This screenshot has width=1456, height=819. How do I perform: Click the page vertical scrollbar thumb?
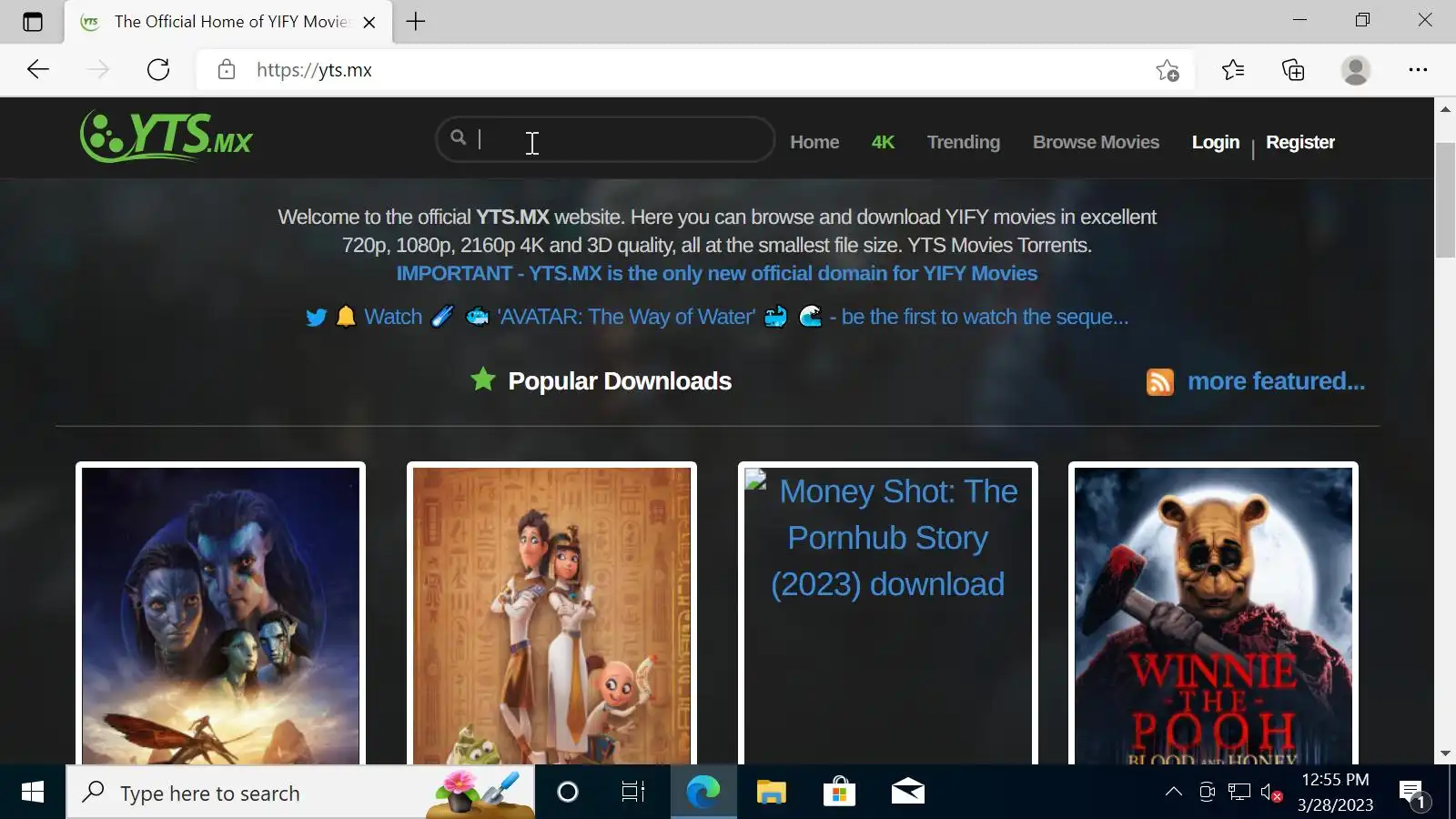tap(1445, 200)
